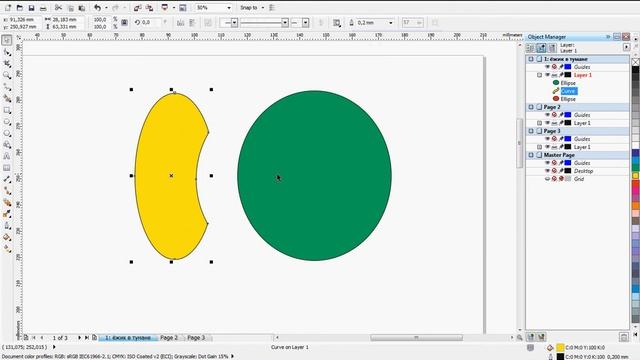
Task: Select red Ellipse in Object Manager
Action: [x=568, y=99]
